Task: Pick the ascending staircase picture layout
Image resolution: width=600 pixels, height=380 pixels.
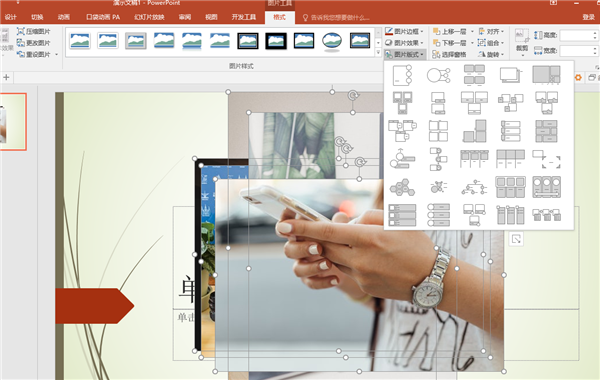Action: point(474,131)
